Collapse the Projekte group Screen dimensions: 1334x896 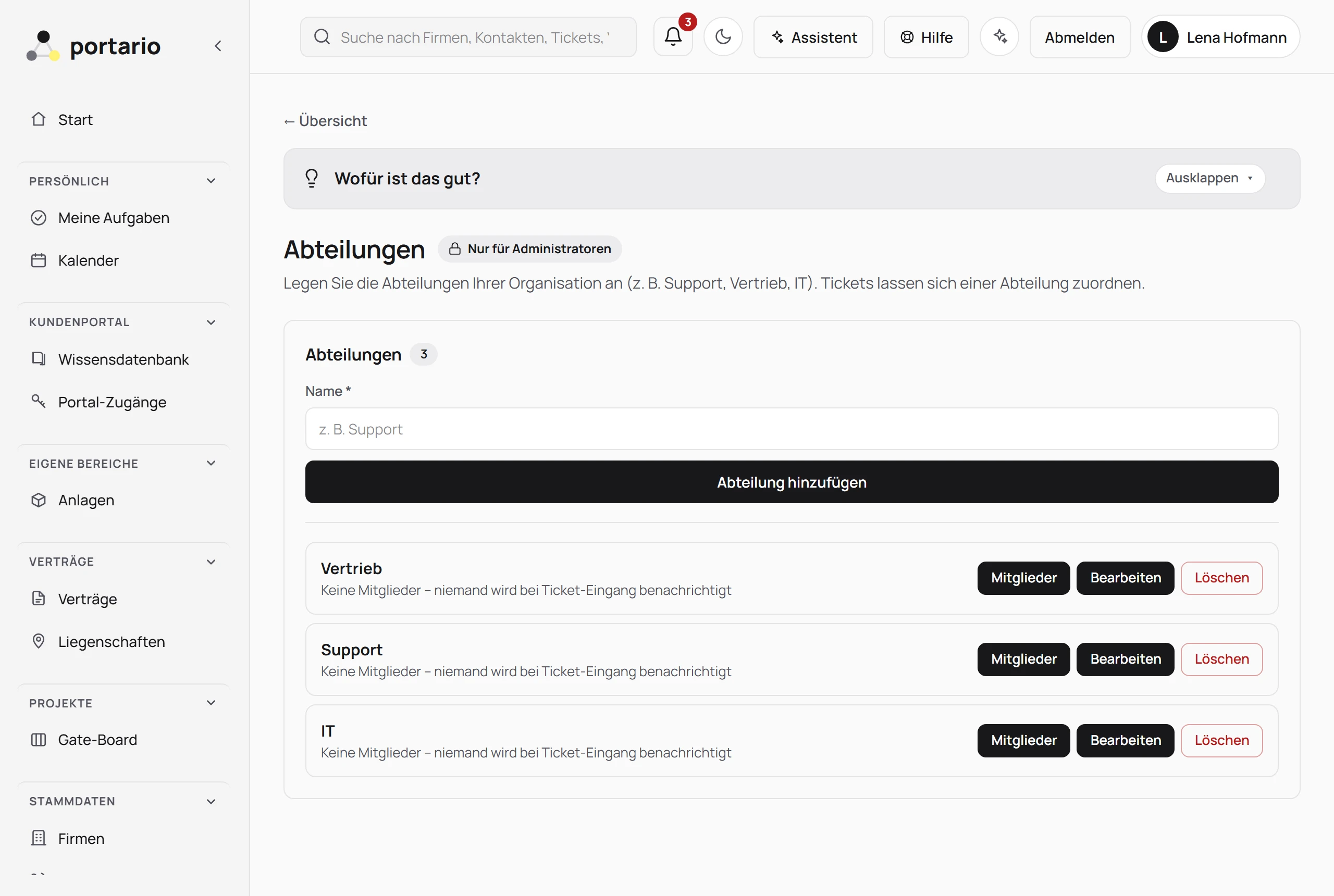(x=211, y=703)
